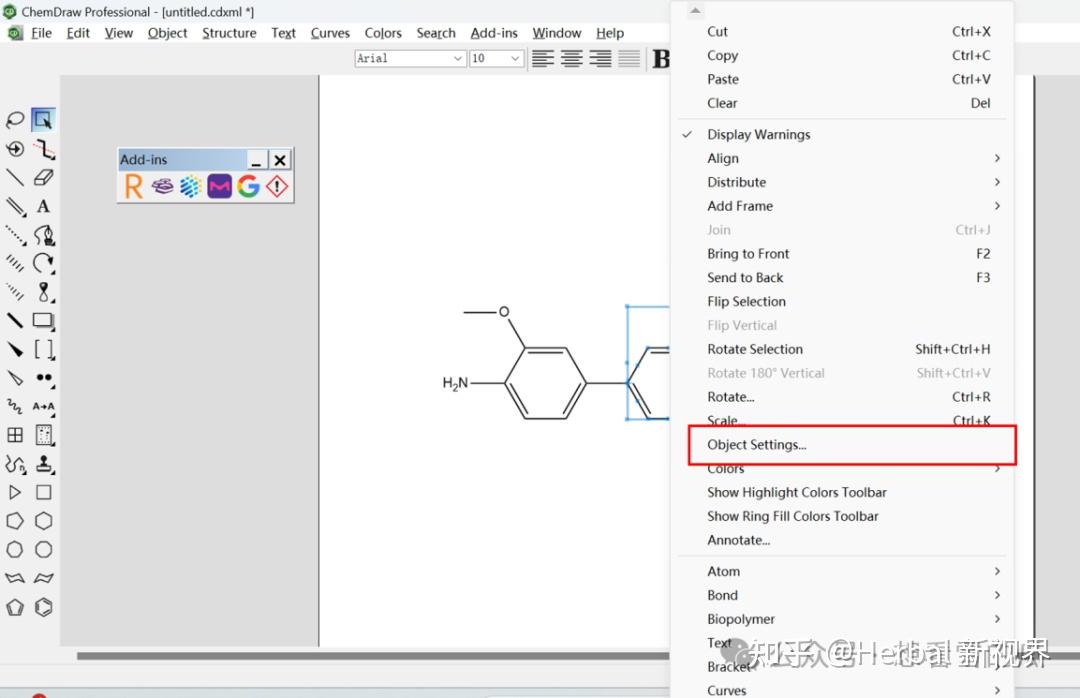
Task: Choose Object Settings... from context menu
Action: tap(842, 444)
